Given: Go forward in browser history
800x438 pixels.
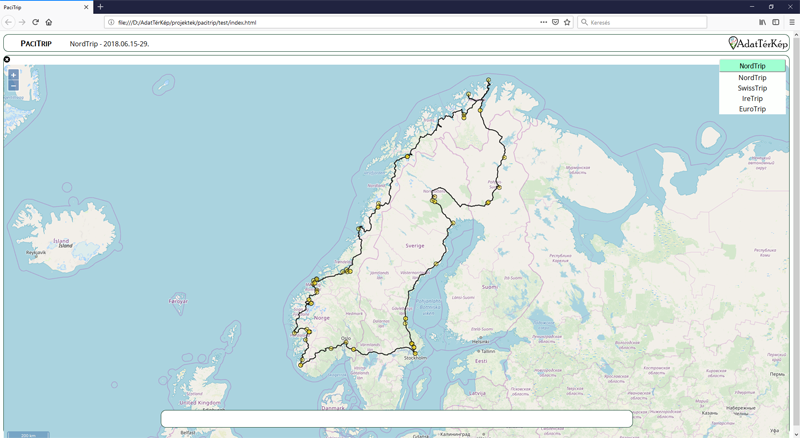Looking at the screenshot, I should coord(22,22).
